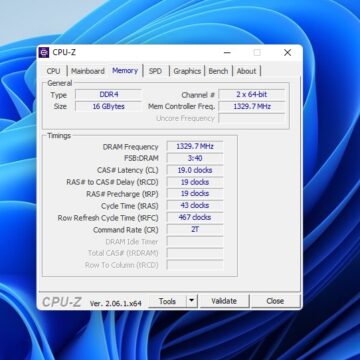Click the DRAM Frequency value field
Screen dimensions: 360x360
pyautogui.click(x=195, y=146)
